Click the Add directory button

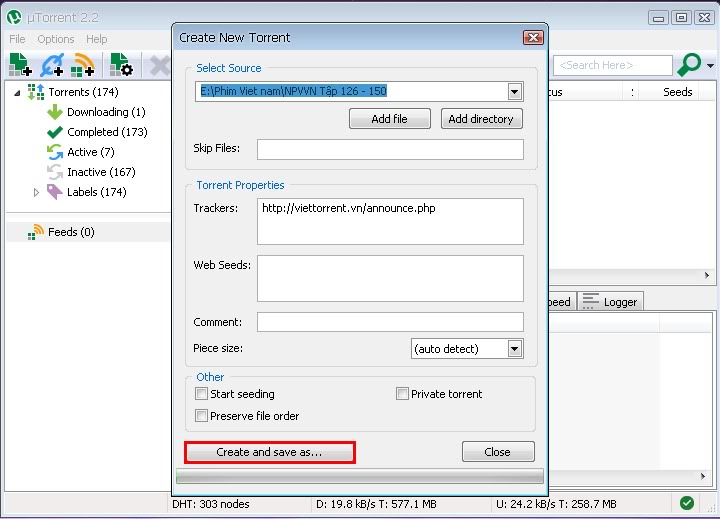[x=481, y=119]
